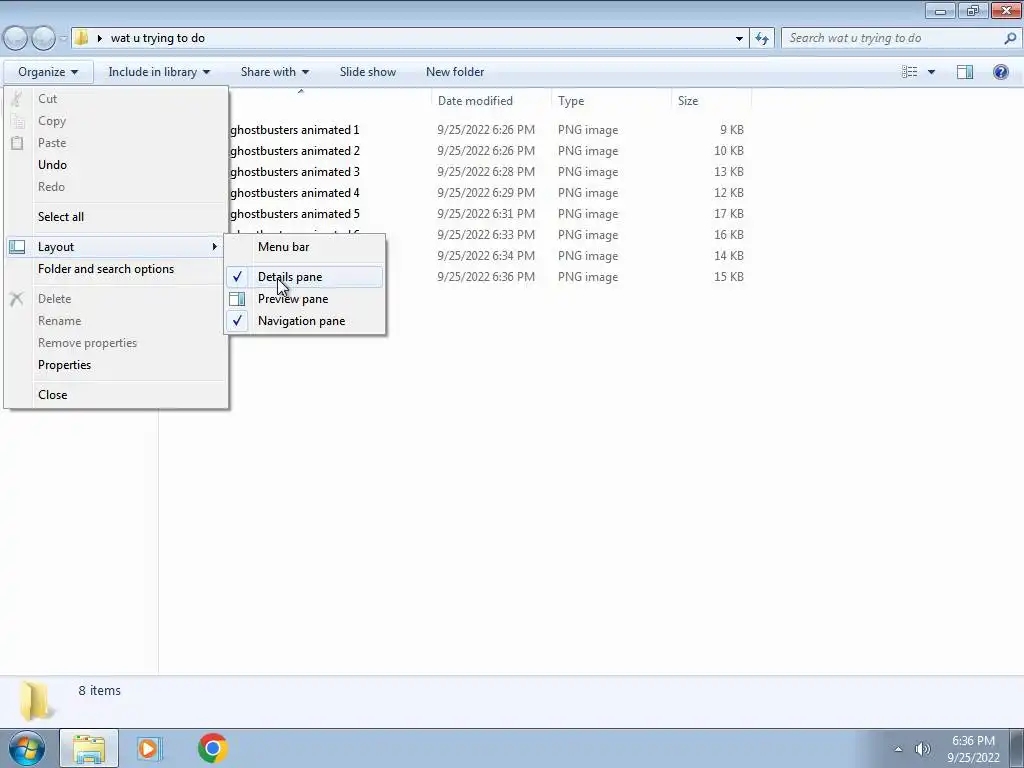Screen dimensions: 1024x768
Task: Uncheck the Details pane option
Action: pyautogui.click(x=305, y=277)
